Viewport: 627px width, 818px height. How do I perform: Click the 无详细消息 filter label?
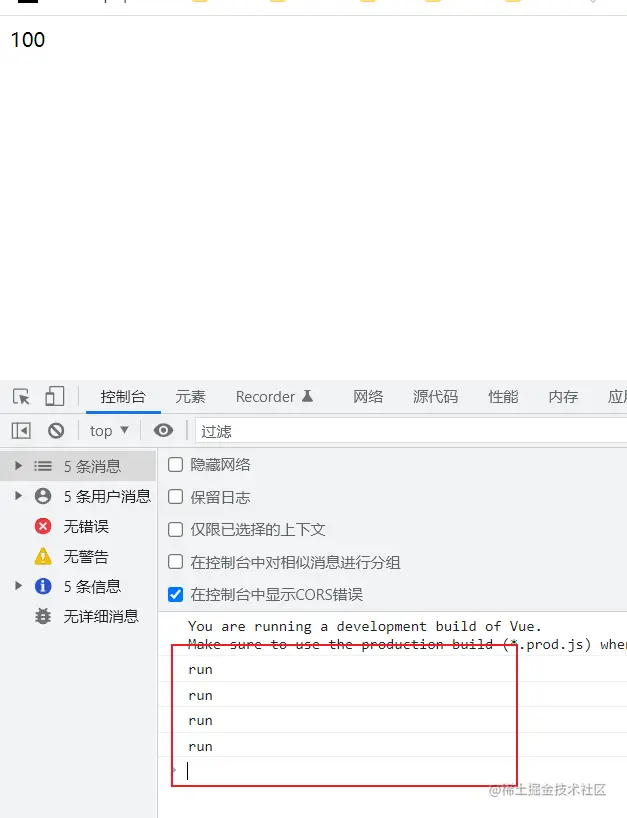[101, 617]
